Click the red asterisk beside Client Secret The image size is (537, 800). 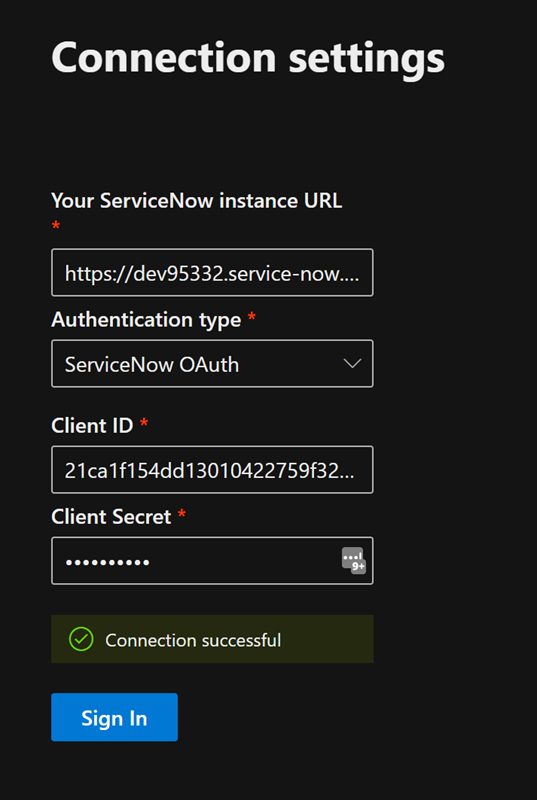point(182,514)
